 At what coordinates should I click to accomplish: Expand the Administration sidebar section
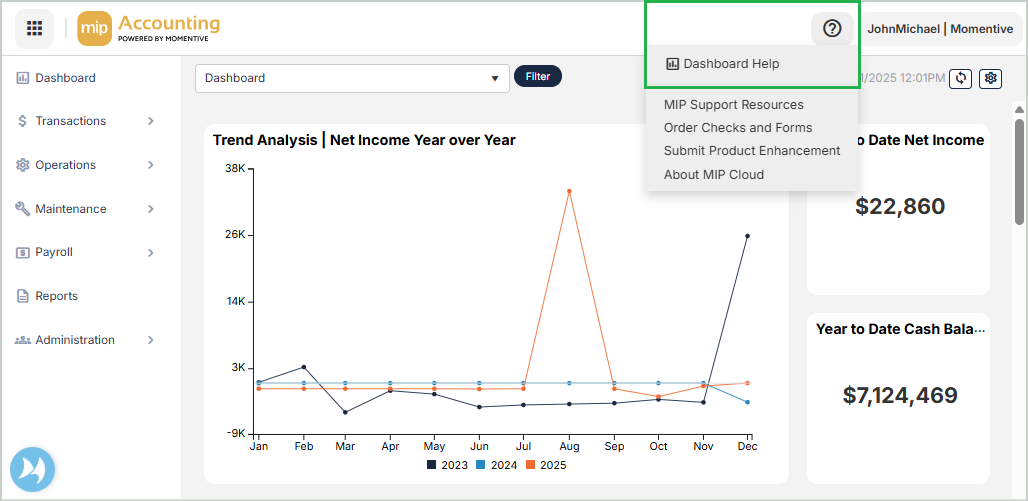coord(85,340)
